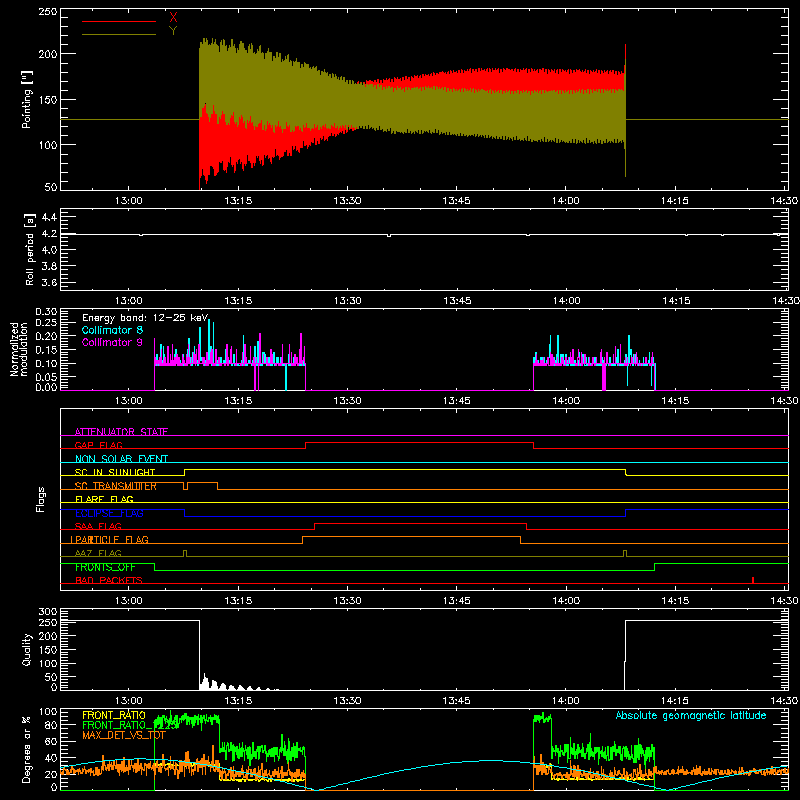
Task: Click the yellow FRONT_RATIO legend label
Action: (114, 715)
